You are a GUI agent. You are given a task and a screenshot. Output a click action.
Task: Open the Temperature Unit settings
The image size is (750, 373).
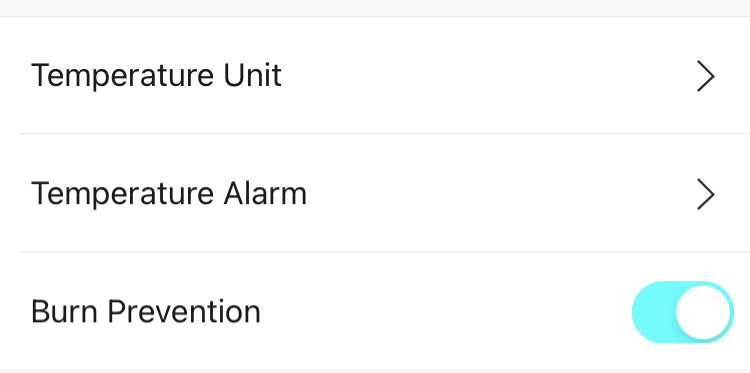pyautogui.click(x=375, y=76)
